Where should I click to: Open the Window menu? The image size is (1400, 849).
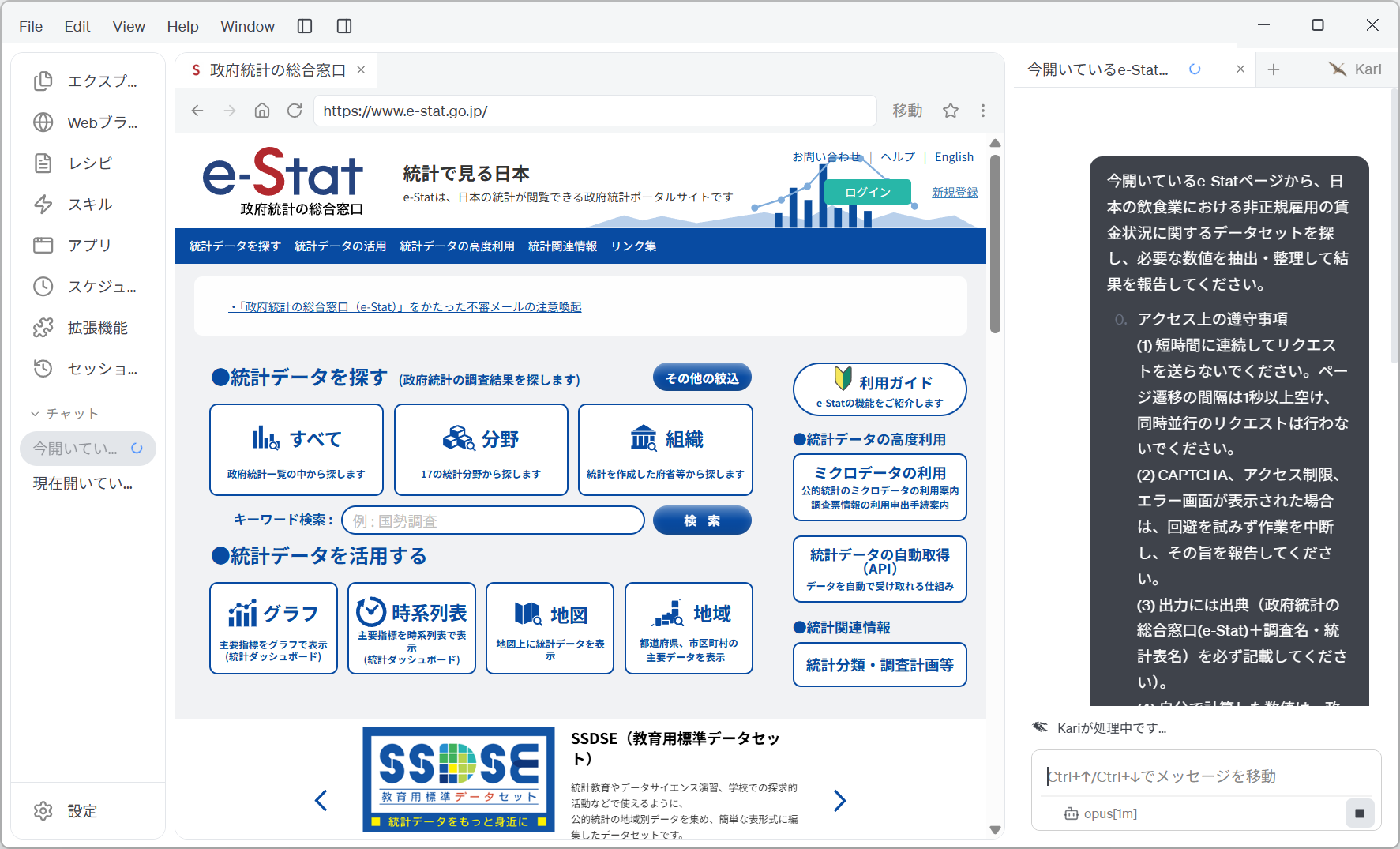coord(248,26)
